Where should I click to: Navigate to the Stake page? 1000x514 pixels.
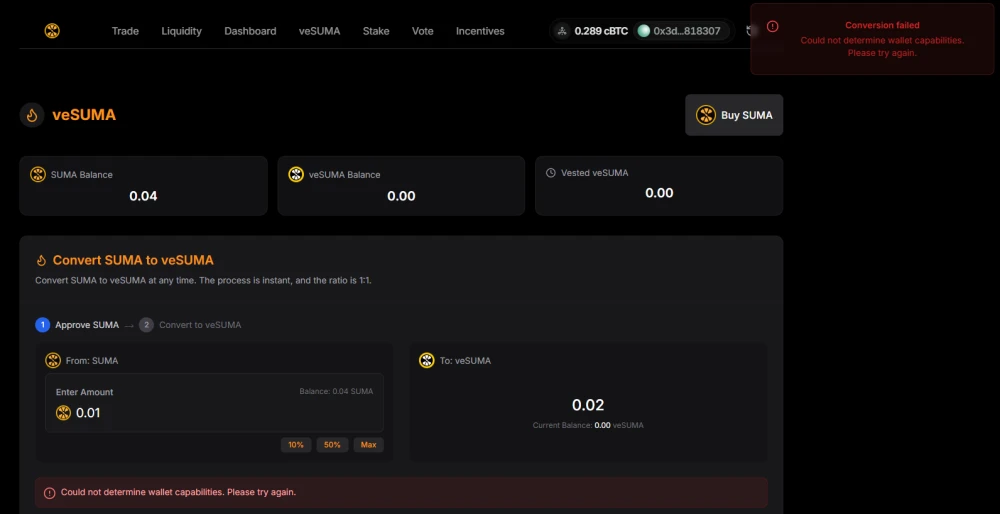[x=376, y=31]
